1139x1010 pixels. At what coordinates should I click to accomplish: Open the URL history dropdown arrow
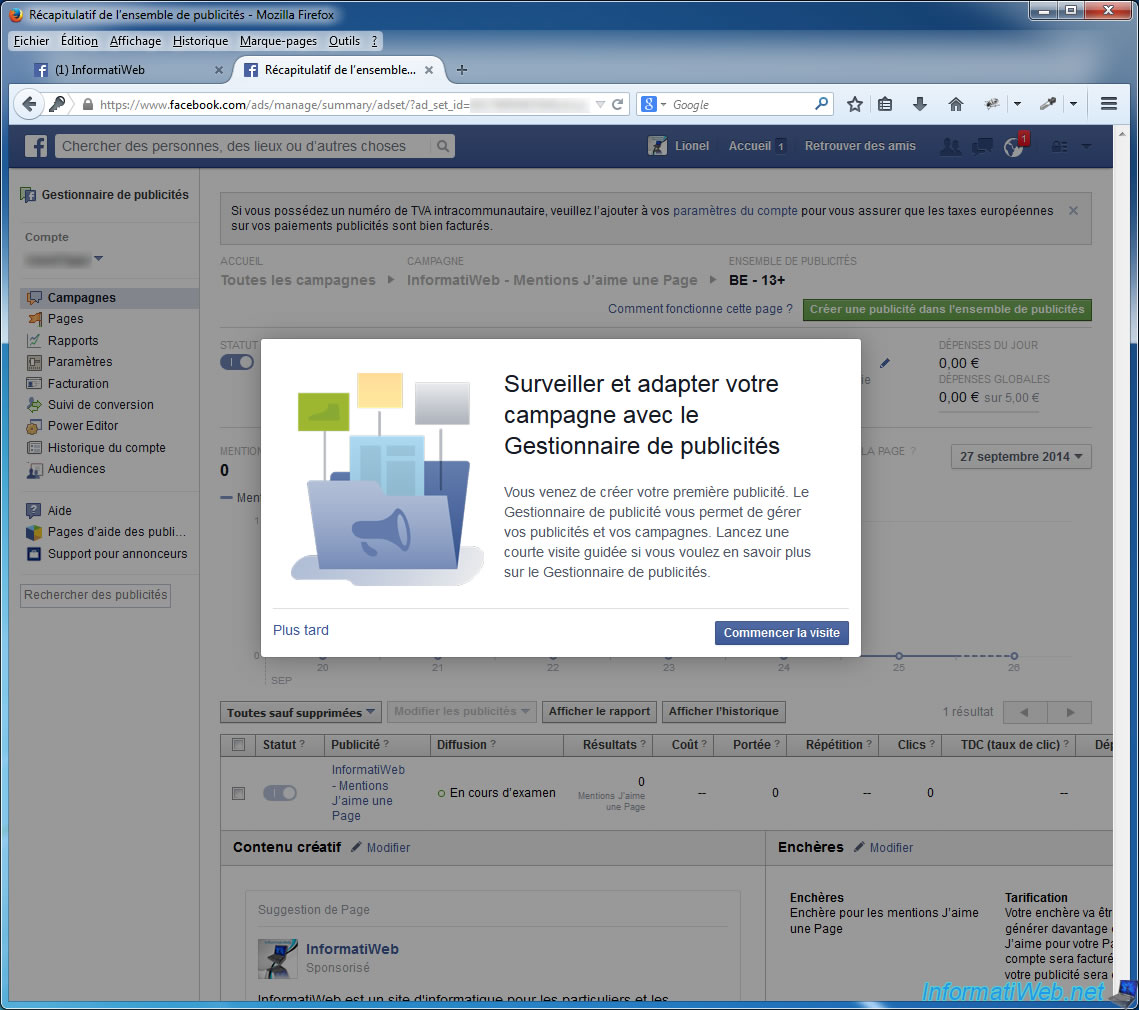coord(600,104)
